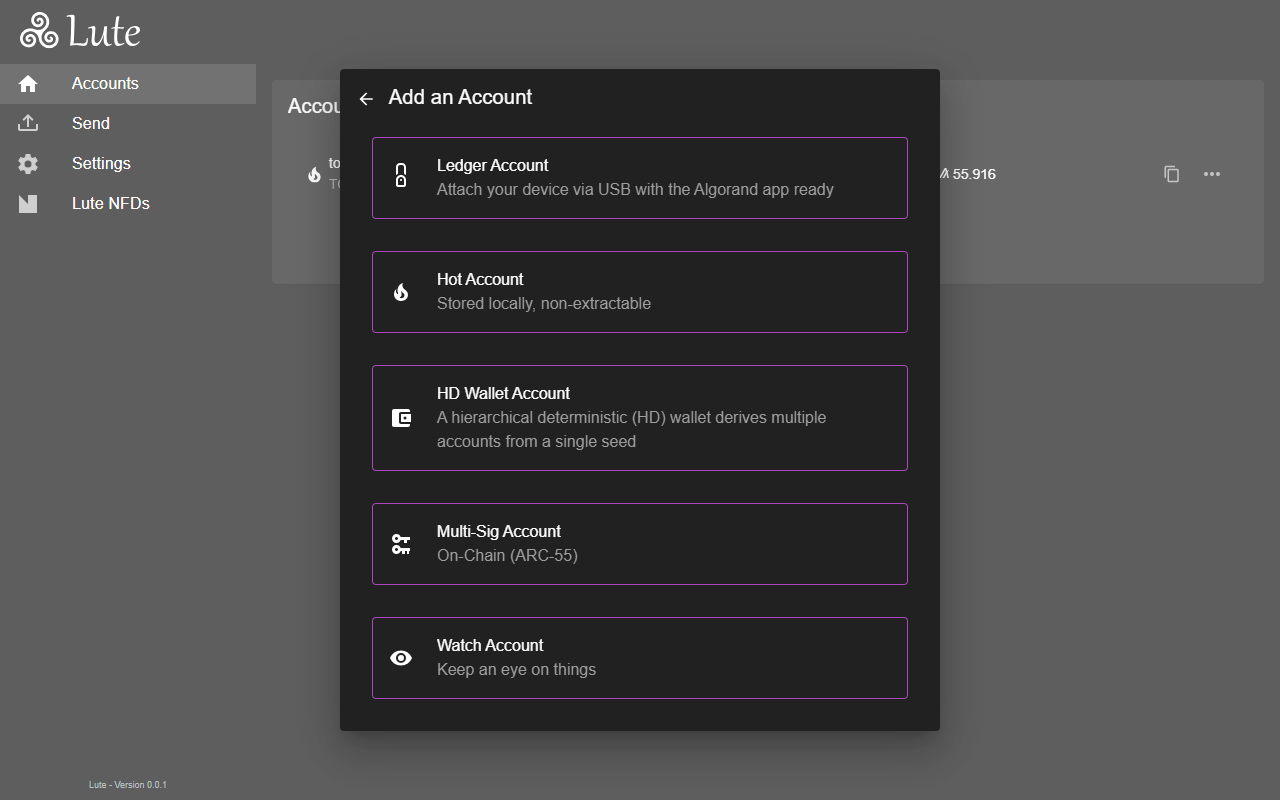This screenshot has width=1280, height=800.
Task: Click the Lute logo
Action: point(80,32)
